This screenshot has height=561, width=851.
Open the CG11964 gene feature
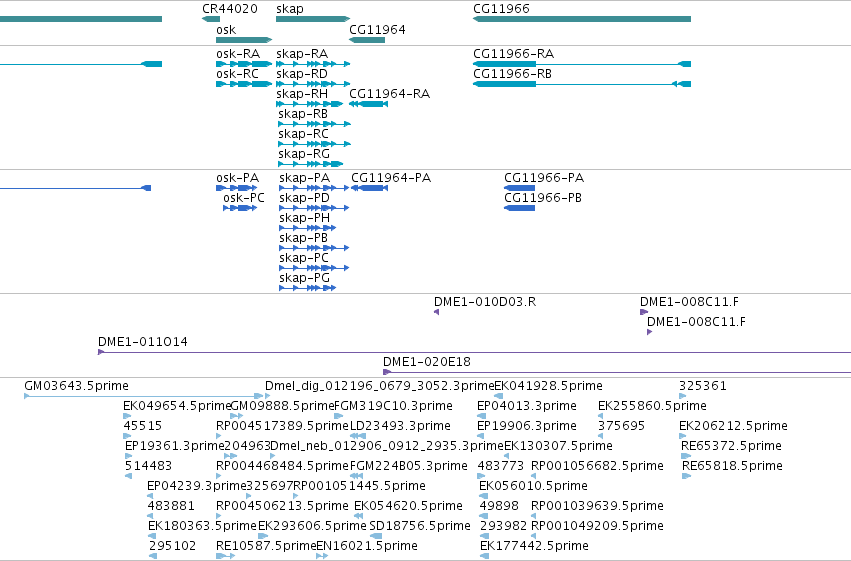point(367,40)
